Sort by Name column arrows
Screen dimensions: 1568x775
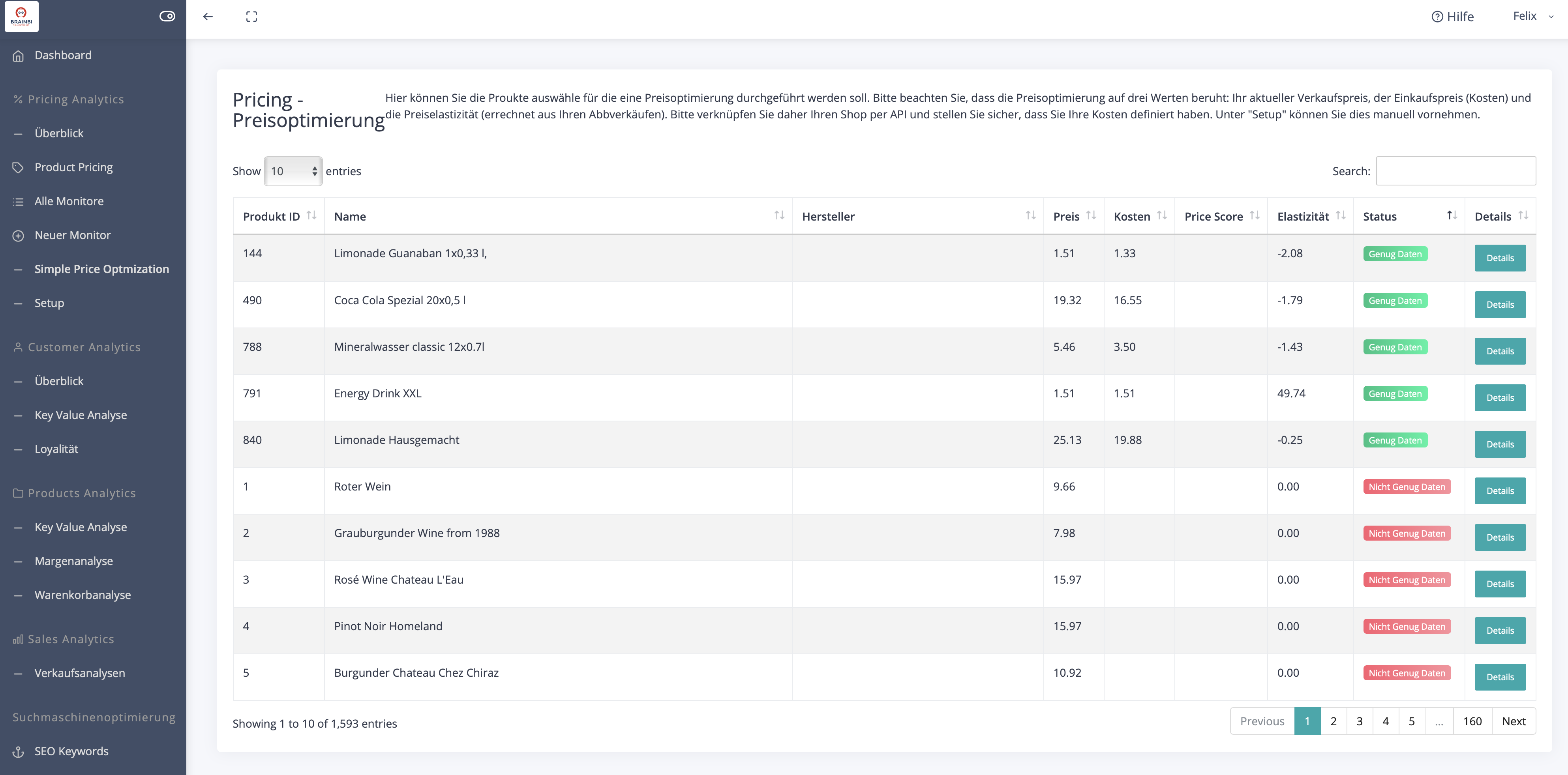779,215
